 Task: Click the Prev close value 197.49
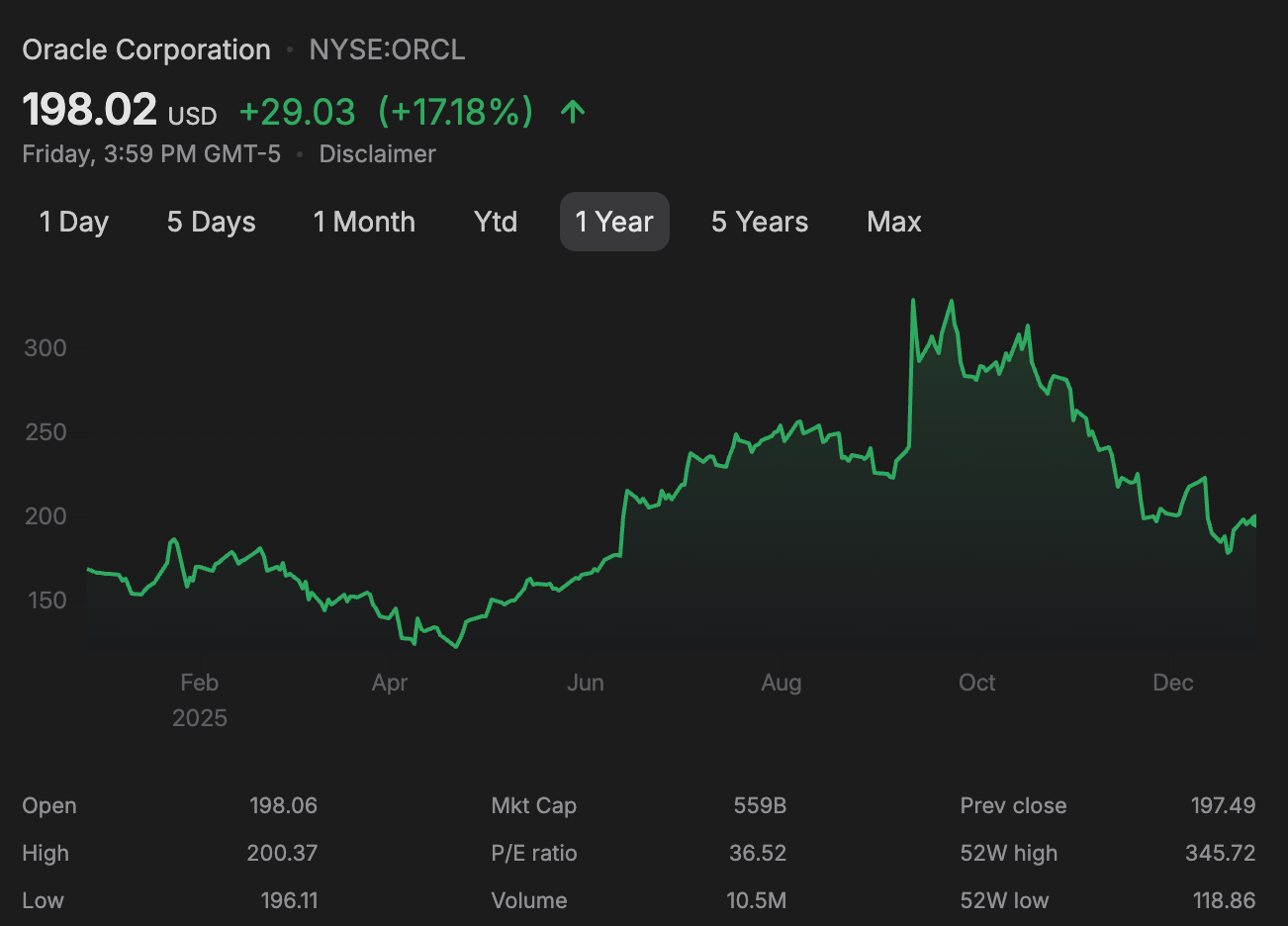(x=1223, y=805)
